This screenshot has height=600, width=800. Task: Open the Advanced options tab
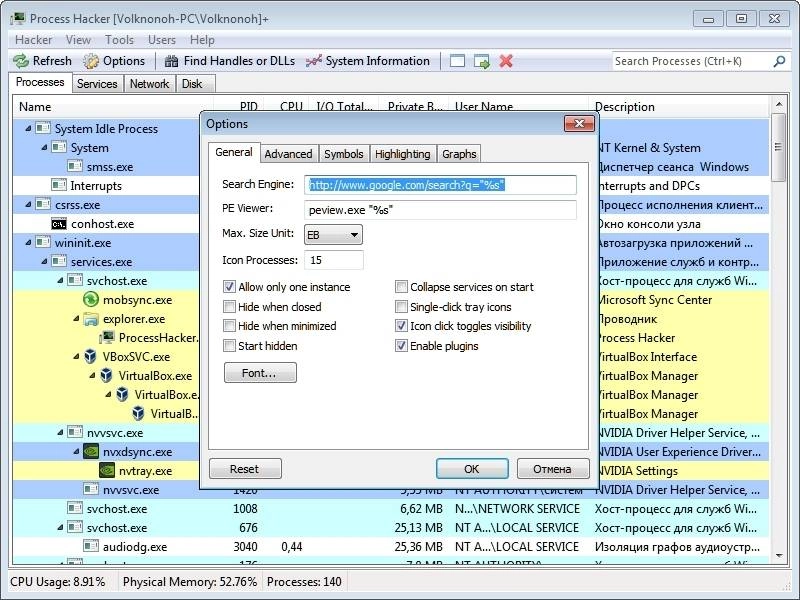click(288, 154)
